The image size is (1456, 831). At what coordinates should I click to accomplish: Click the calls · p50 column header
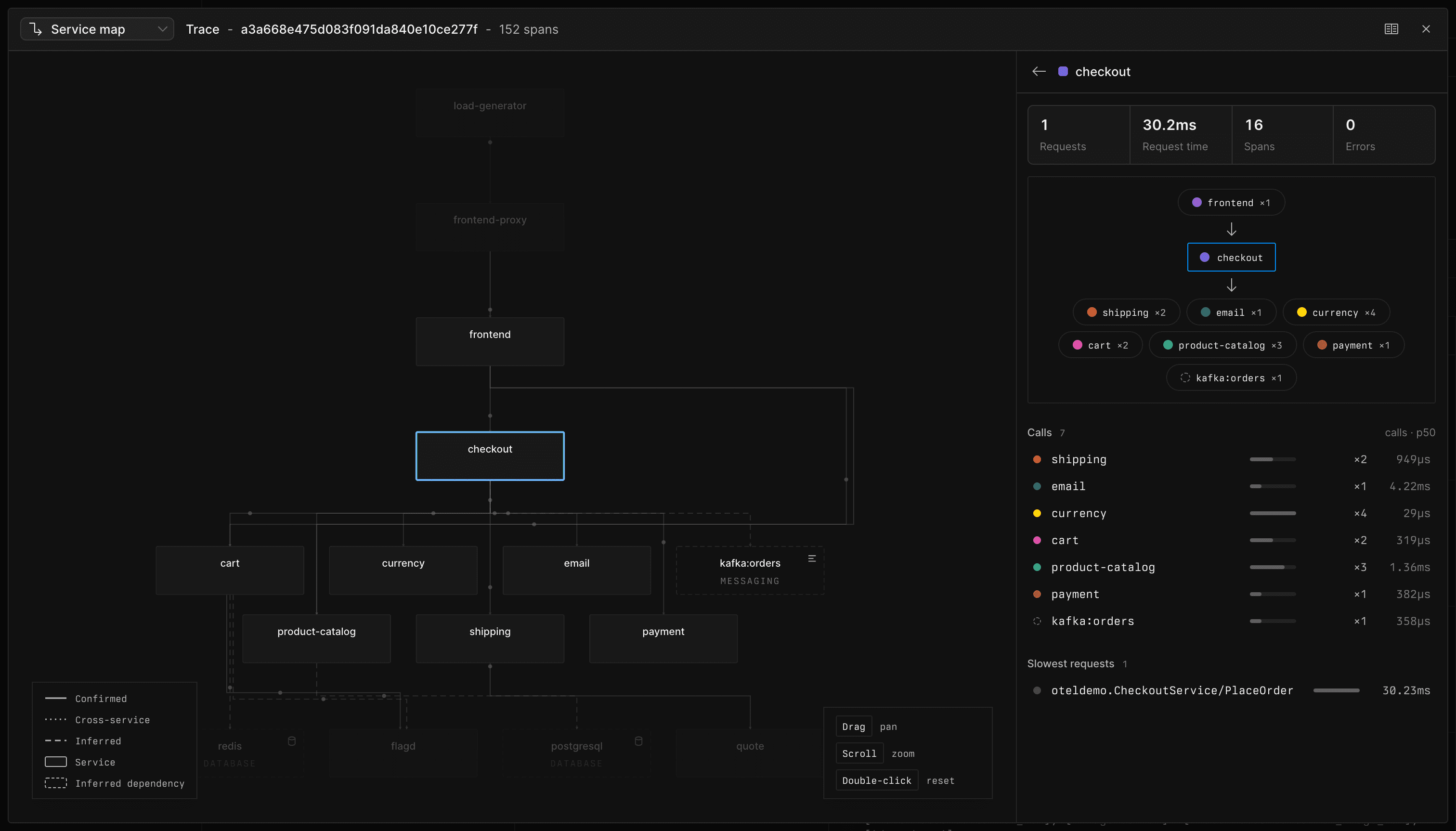[x=1410, y=433]
